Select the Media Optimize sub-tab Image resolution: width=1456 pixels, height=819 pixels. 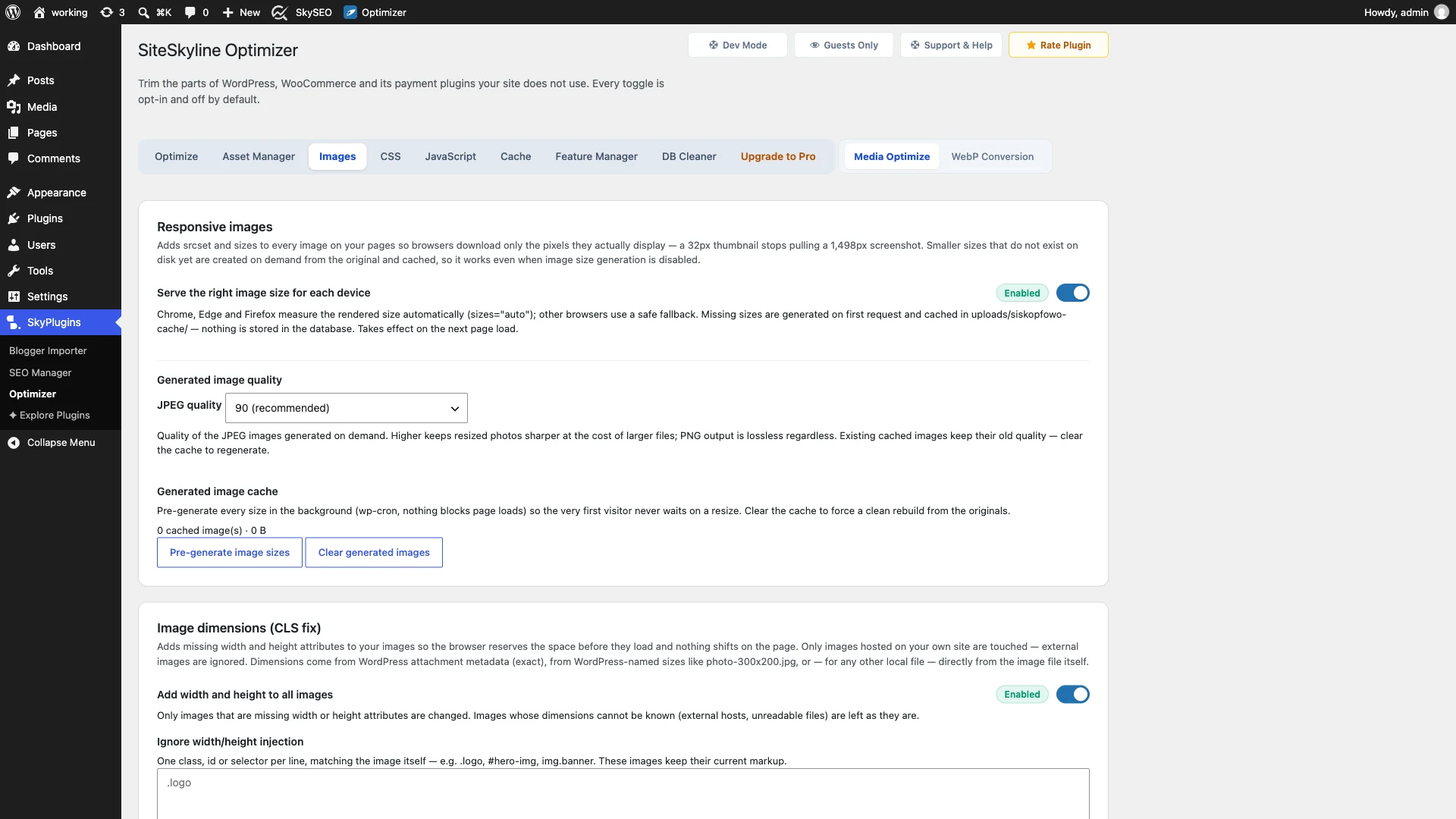(x=892, y=156)
